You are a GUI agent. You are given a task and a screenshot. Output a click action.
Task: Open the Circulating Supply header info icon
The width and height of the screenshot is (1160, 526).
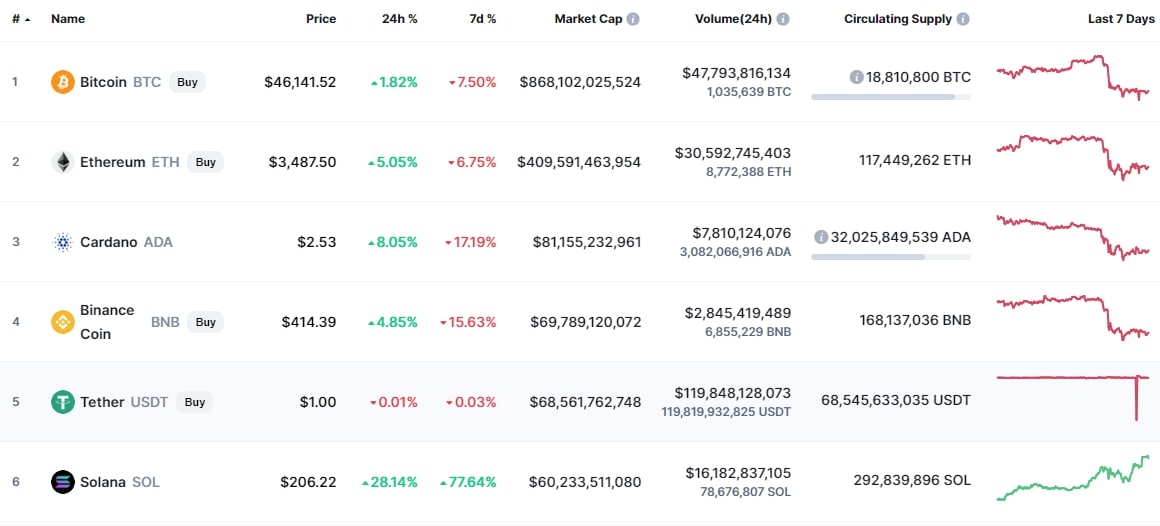962,19
